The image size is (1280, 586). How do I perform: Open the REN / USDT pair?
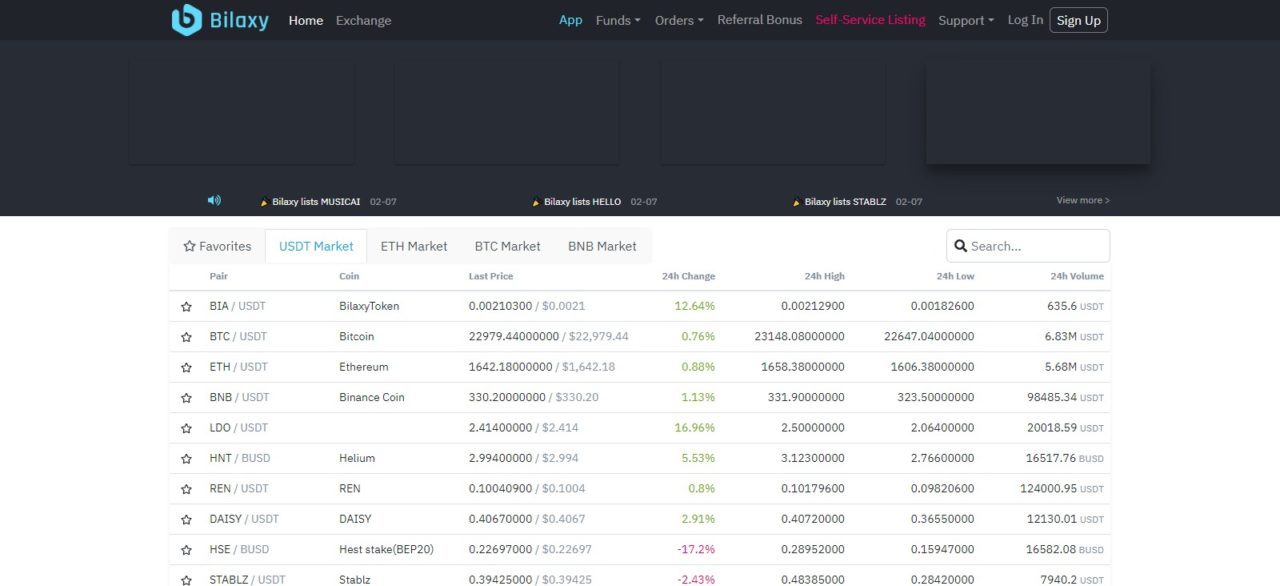click(239, 489)
